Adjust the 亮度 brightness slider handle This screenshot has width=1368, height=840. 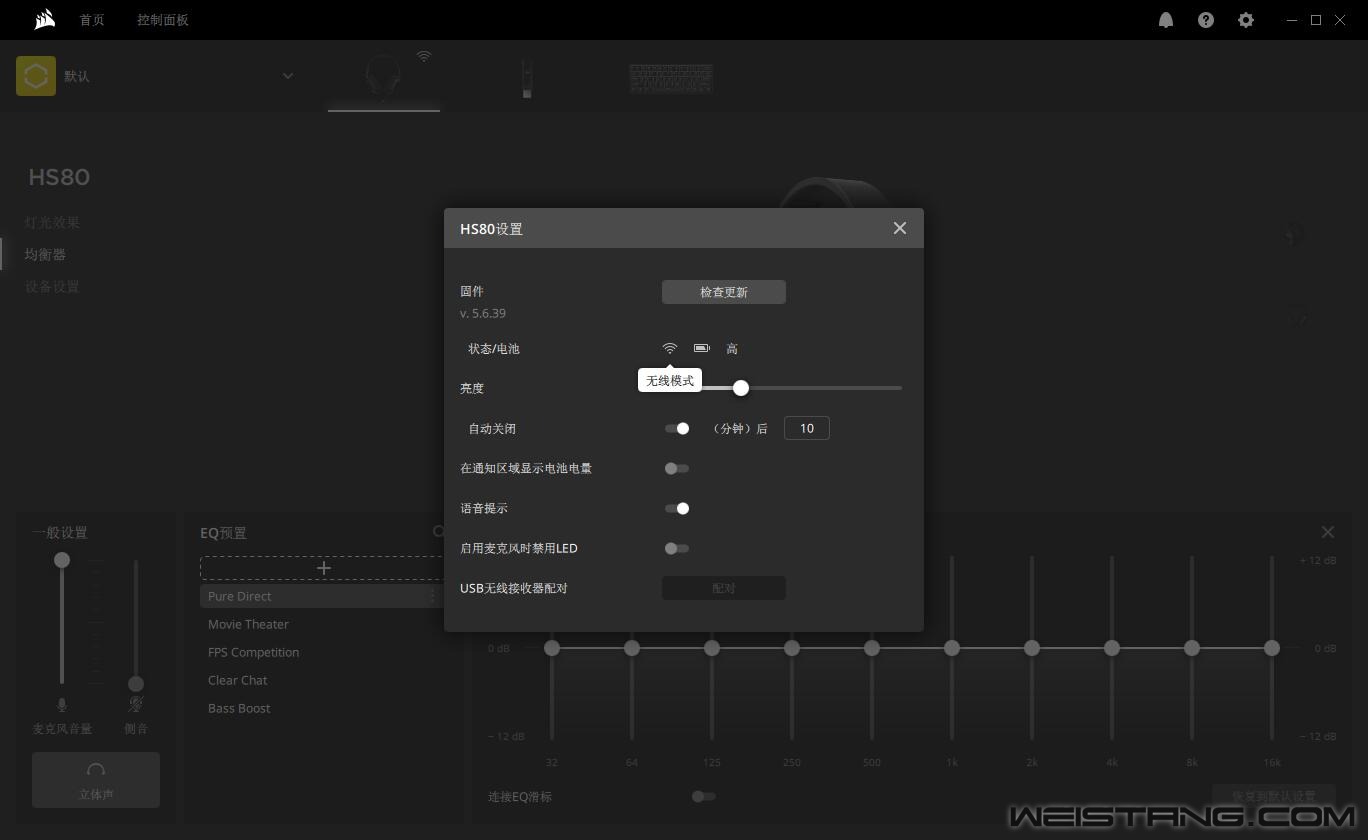point(741,388)
